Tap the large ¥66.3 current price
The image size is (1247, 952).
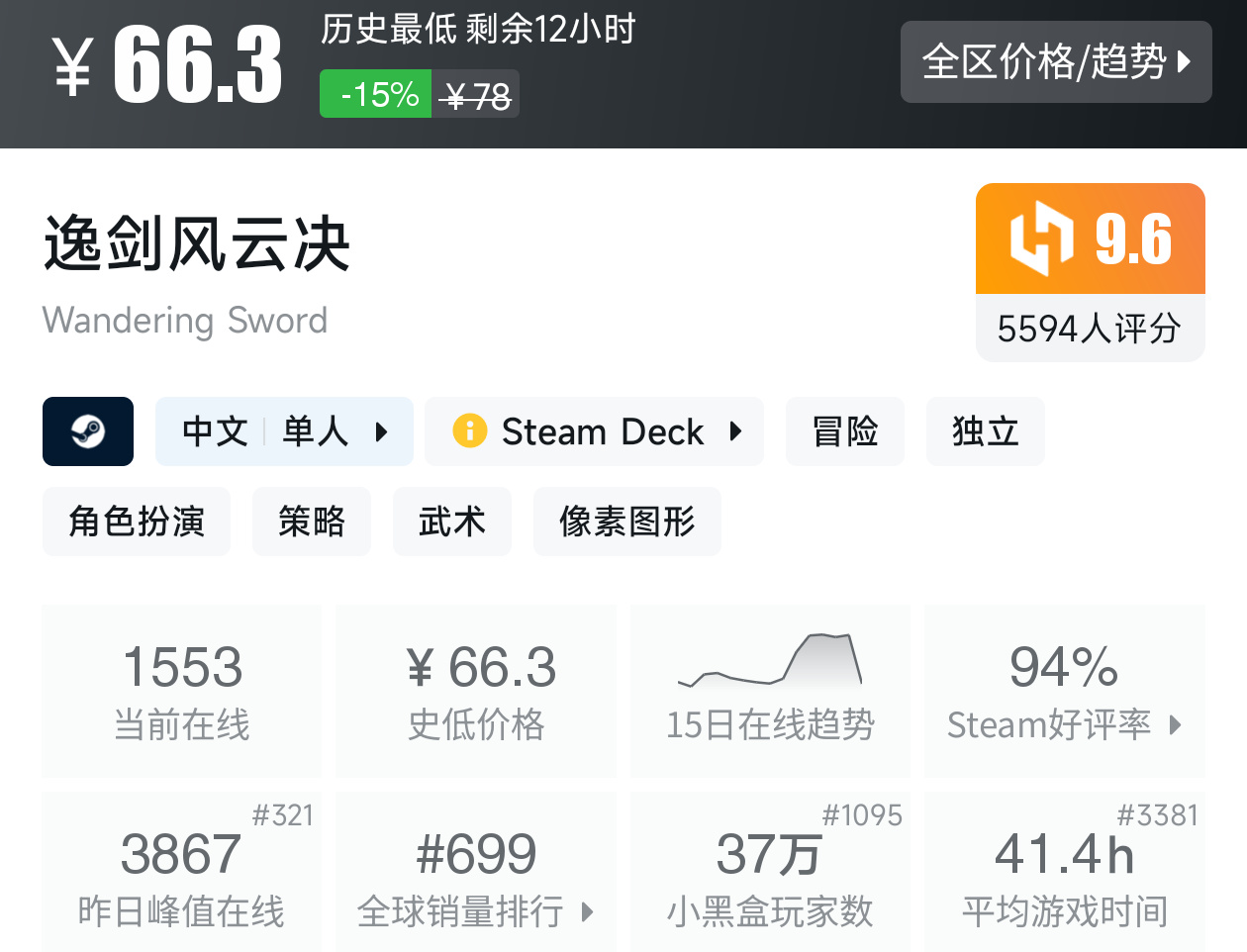tap(167, 65)
